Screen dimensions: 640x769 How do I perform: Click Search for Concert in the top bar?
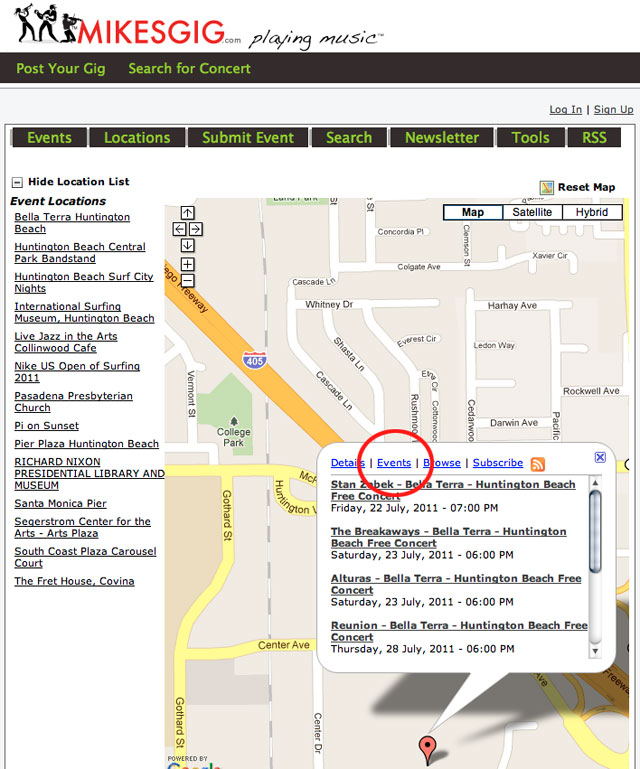click(x=189, y=68)
